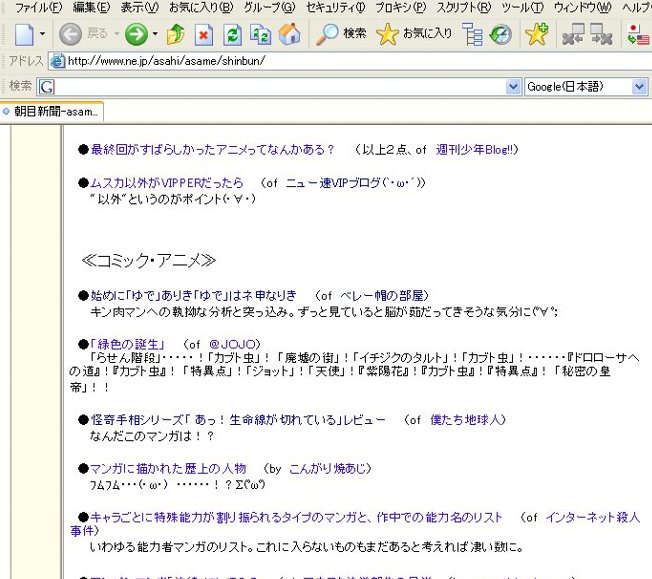
Task: Click the history clock icon
Action: coord(500,34)
